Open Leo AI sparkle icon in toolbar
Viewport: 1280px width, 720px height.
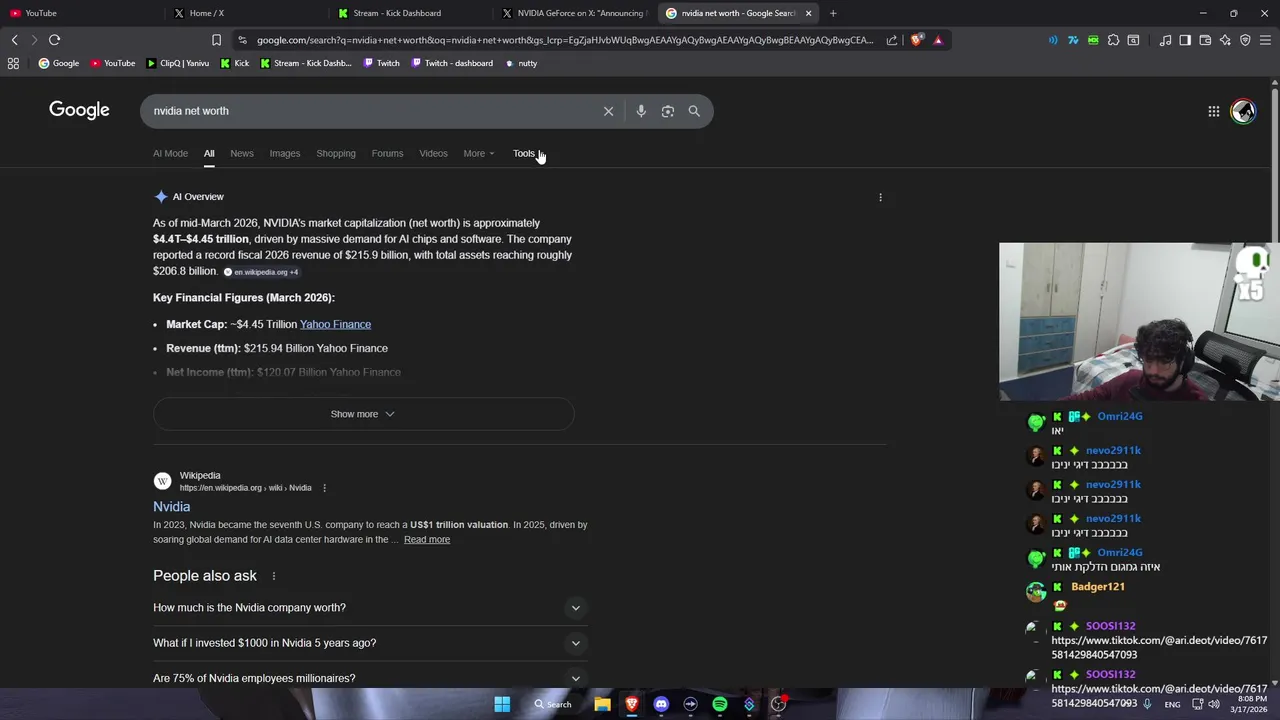1225,40
